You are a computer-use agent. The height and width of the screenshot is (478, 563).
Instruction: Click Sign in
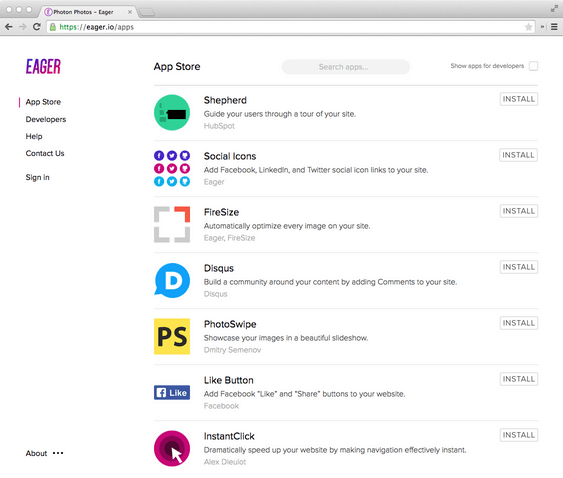coord(37,177)
